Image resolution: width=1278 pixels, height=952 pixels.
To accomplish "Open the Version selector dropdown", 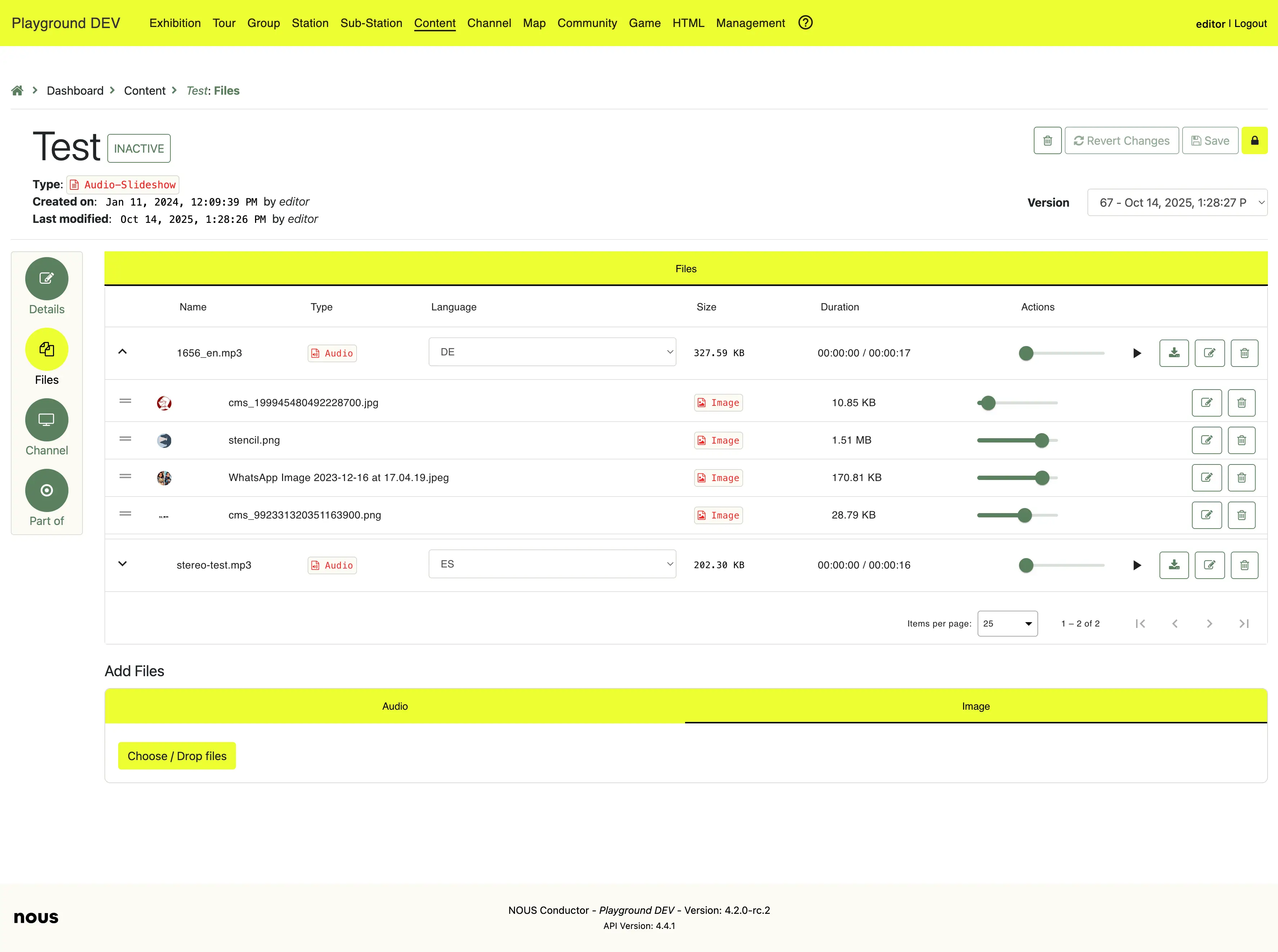I will point(1176,202).
